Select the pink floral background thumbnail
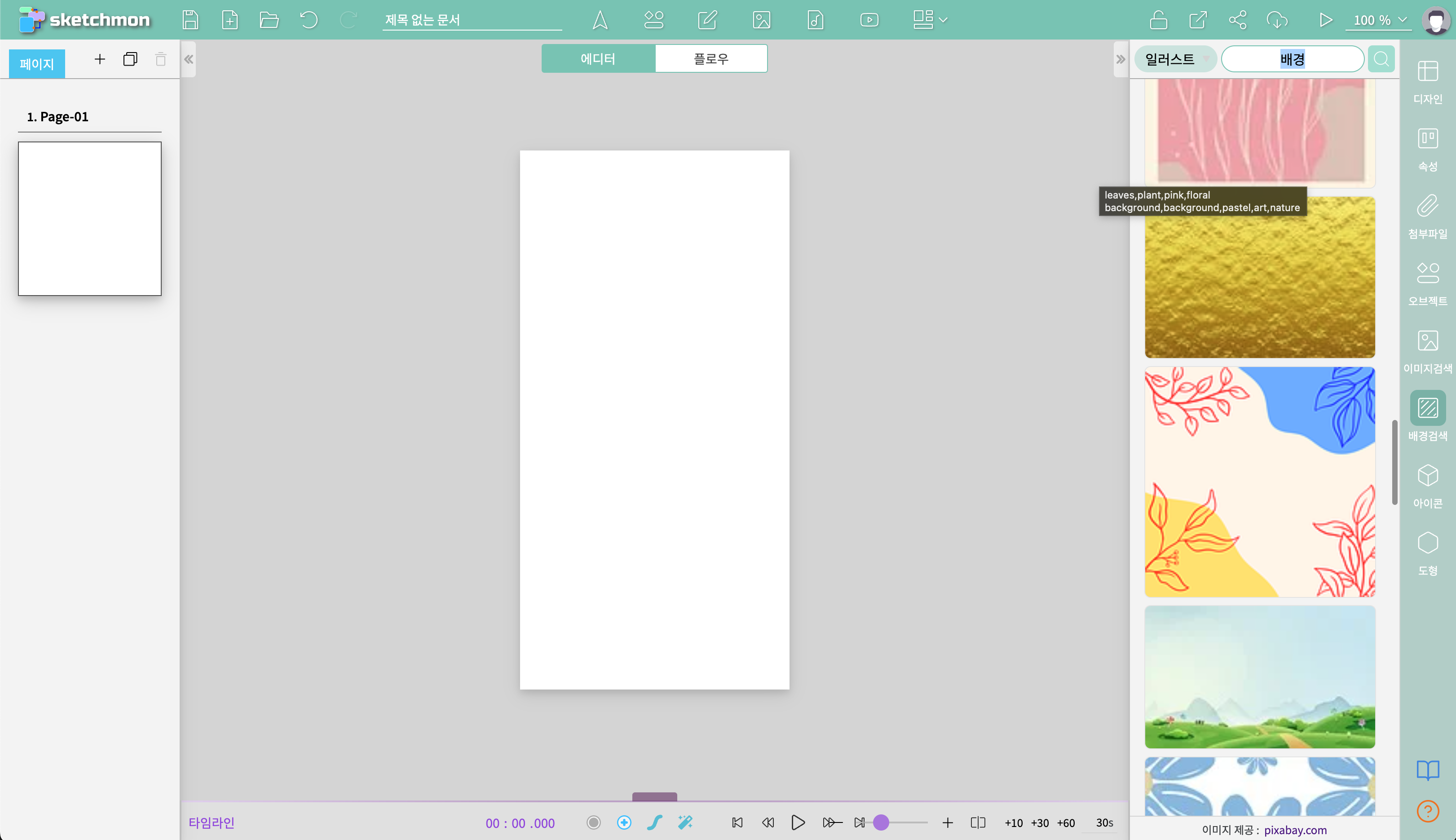Screen dimensions: 1456x840 pyautogui.click(x=1259, y=133)
